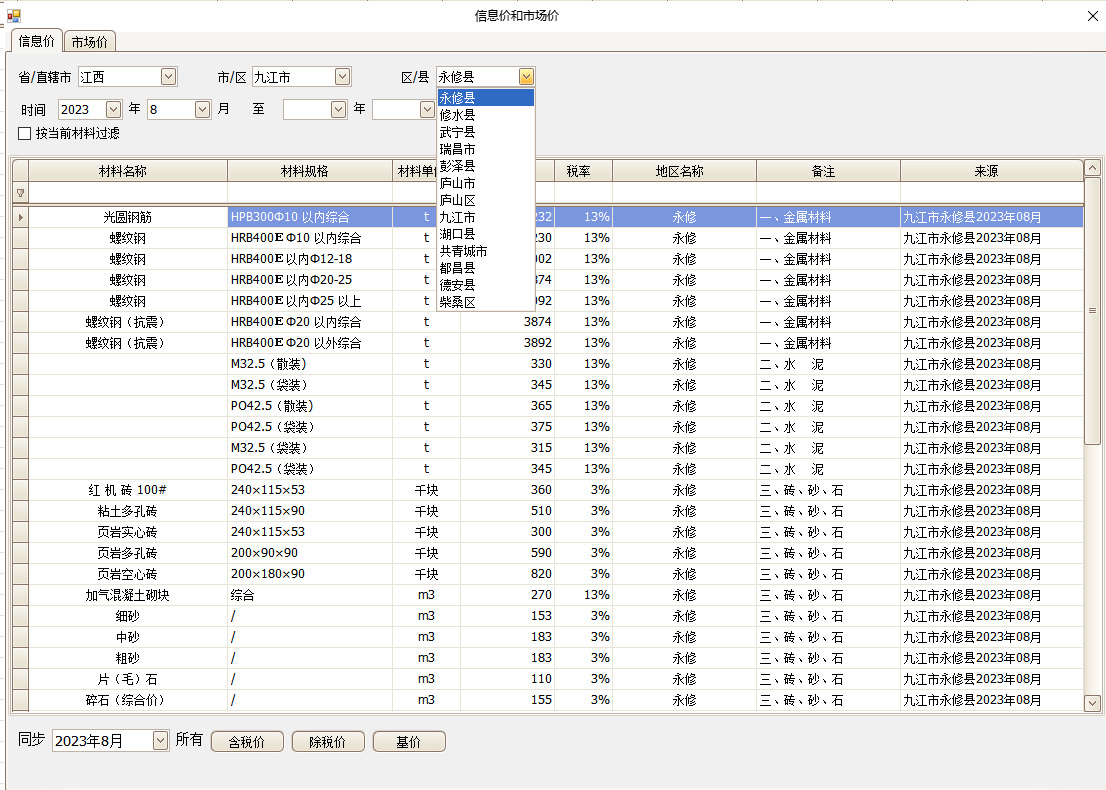1106x790 pixels.
Task: Close the 信息价和市场价 window
Action: tap(1093, 16)
